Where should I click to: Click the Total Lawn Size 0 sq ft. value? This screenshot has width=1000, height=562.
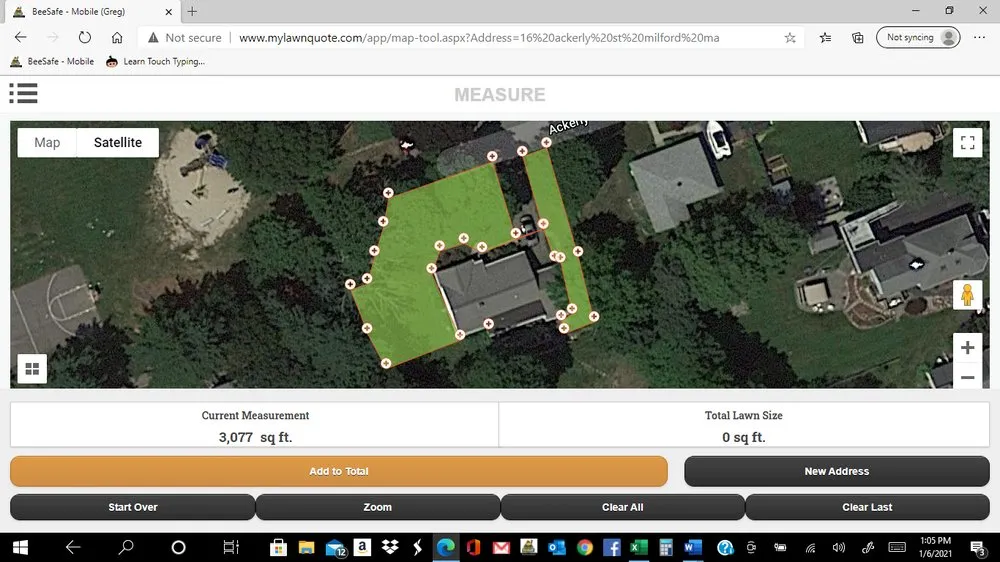pyautogui.click(x=744, y=437)
